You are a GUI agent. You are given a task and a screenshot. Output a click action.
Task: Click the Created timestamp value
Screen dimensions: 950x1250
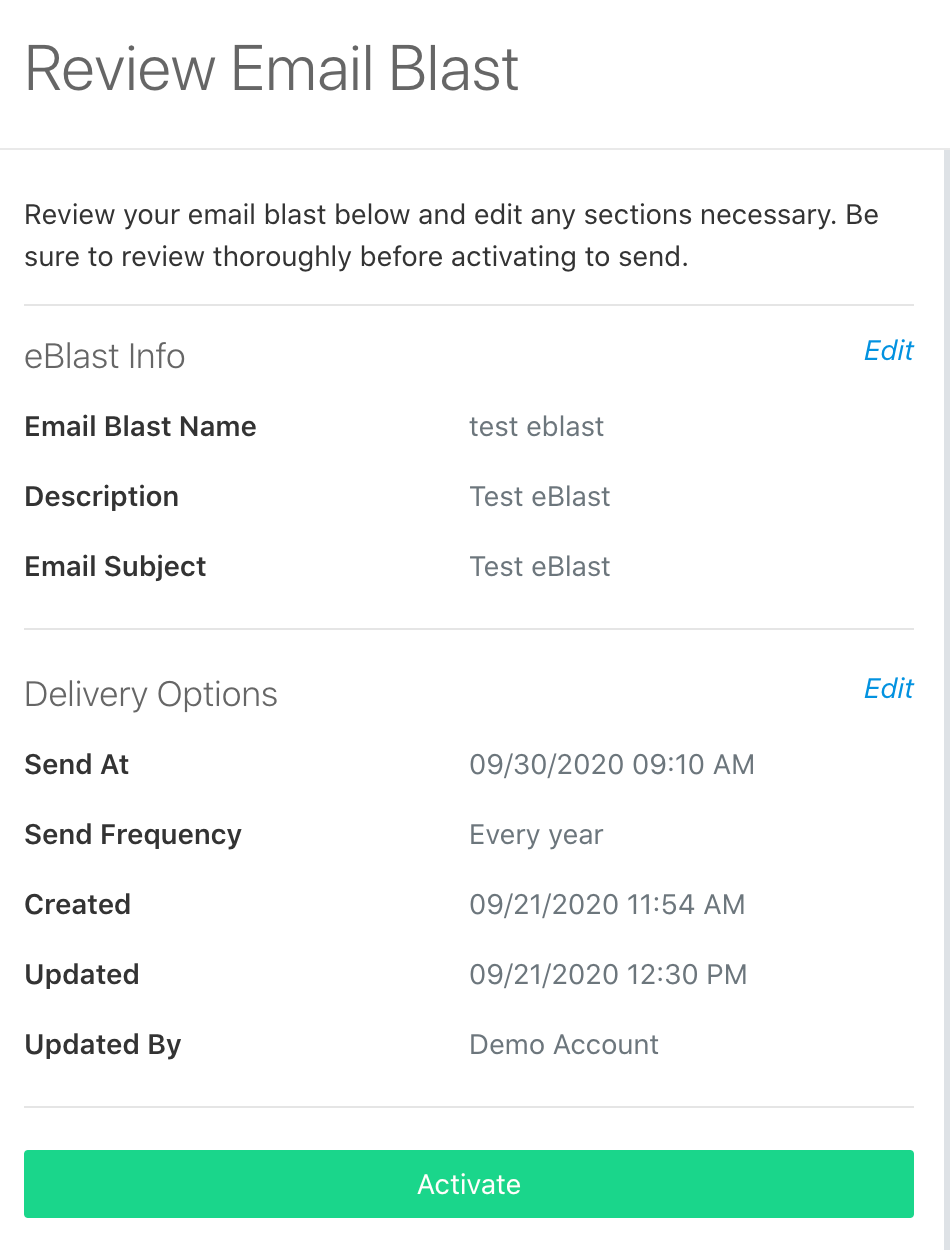click(x=607, y=904)
